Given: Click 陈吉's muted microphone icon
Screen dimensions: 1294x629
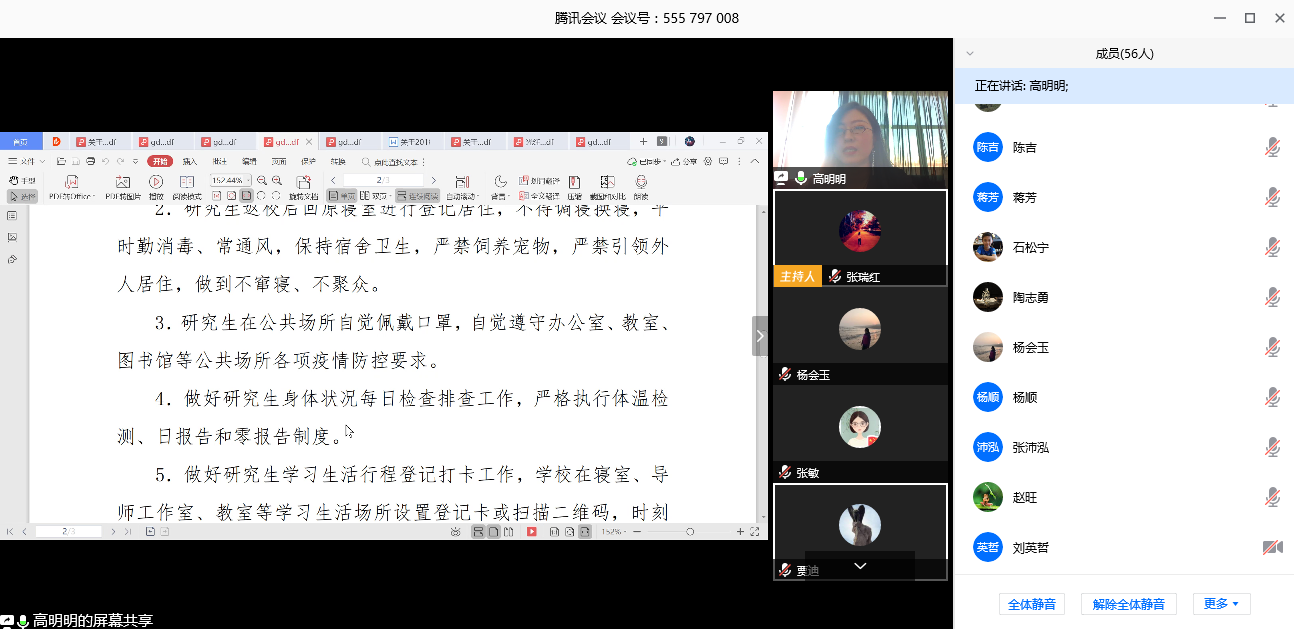Looking at the screenshot, I should (1272, 148).
